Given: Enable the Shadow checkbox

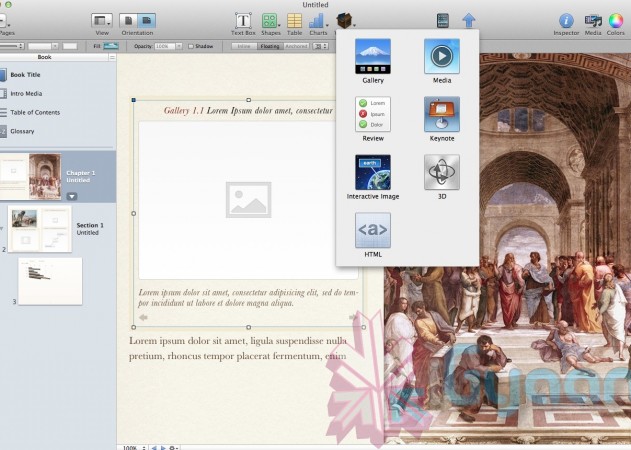Looking at the screenshot, I should point(192,46).
